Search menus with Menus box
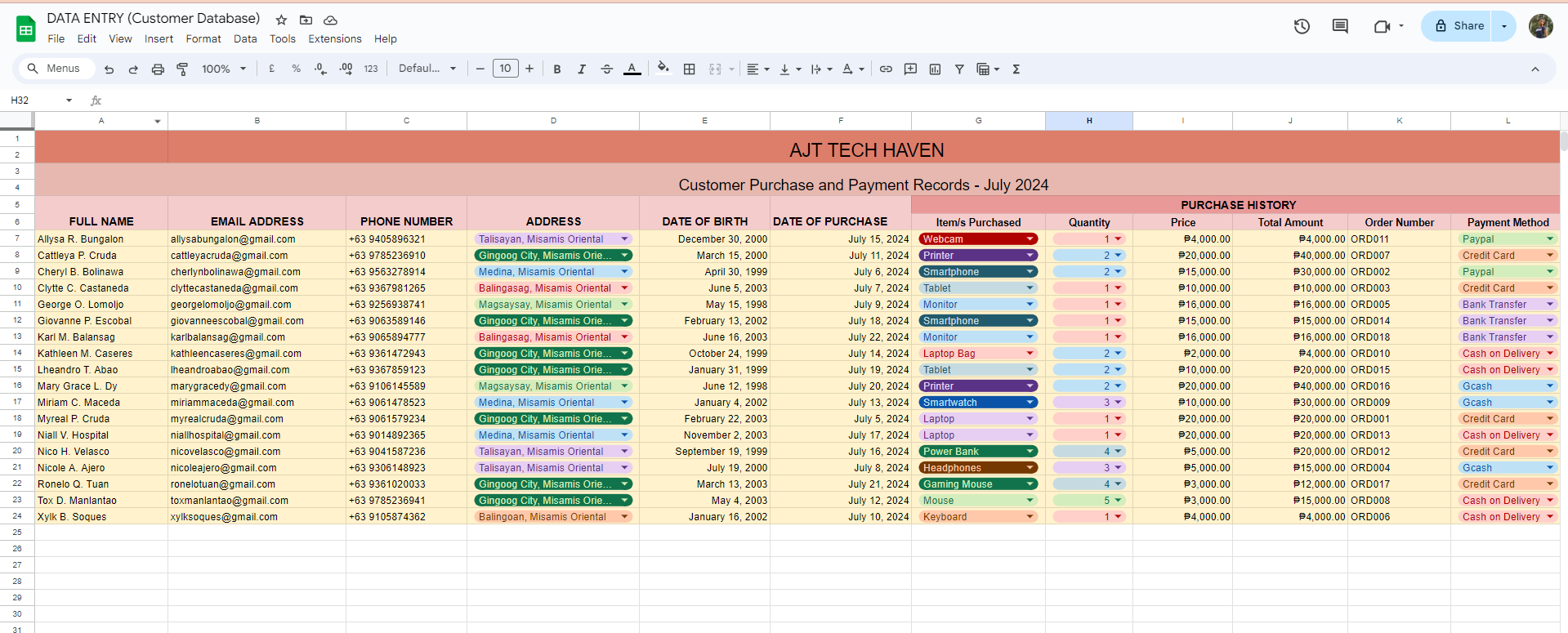Screen dimensions: 1568x633 pos(56,69)
